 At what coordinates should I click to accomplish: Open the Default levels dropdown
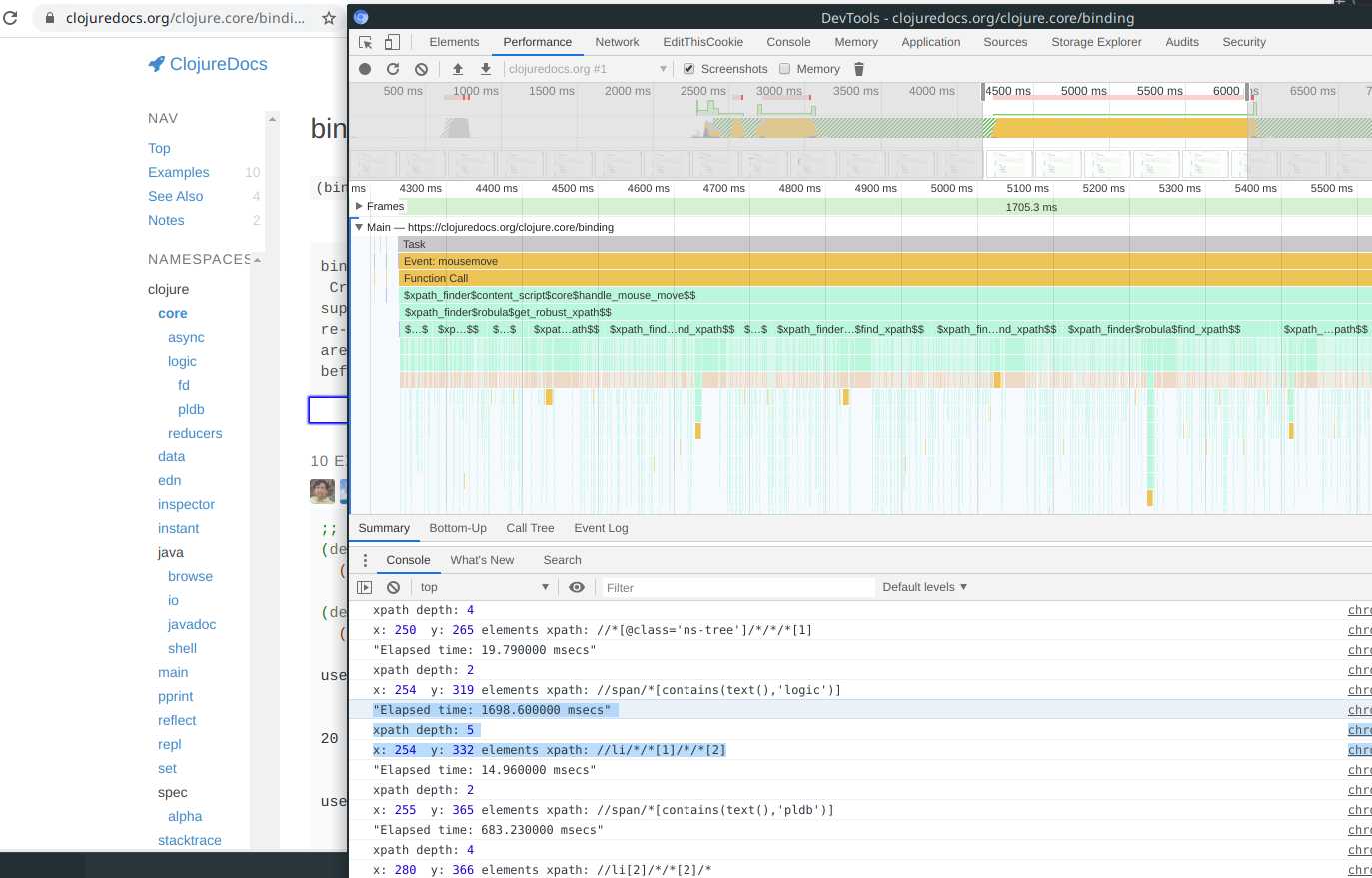pyautogui.click(x=924, y=587)
